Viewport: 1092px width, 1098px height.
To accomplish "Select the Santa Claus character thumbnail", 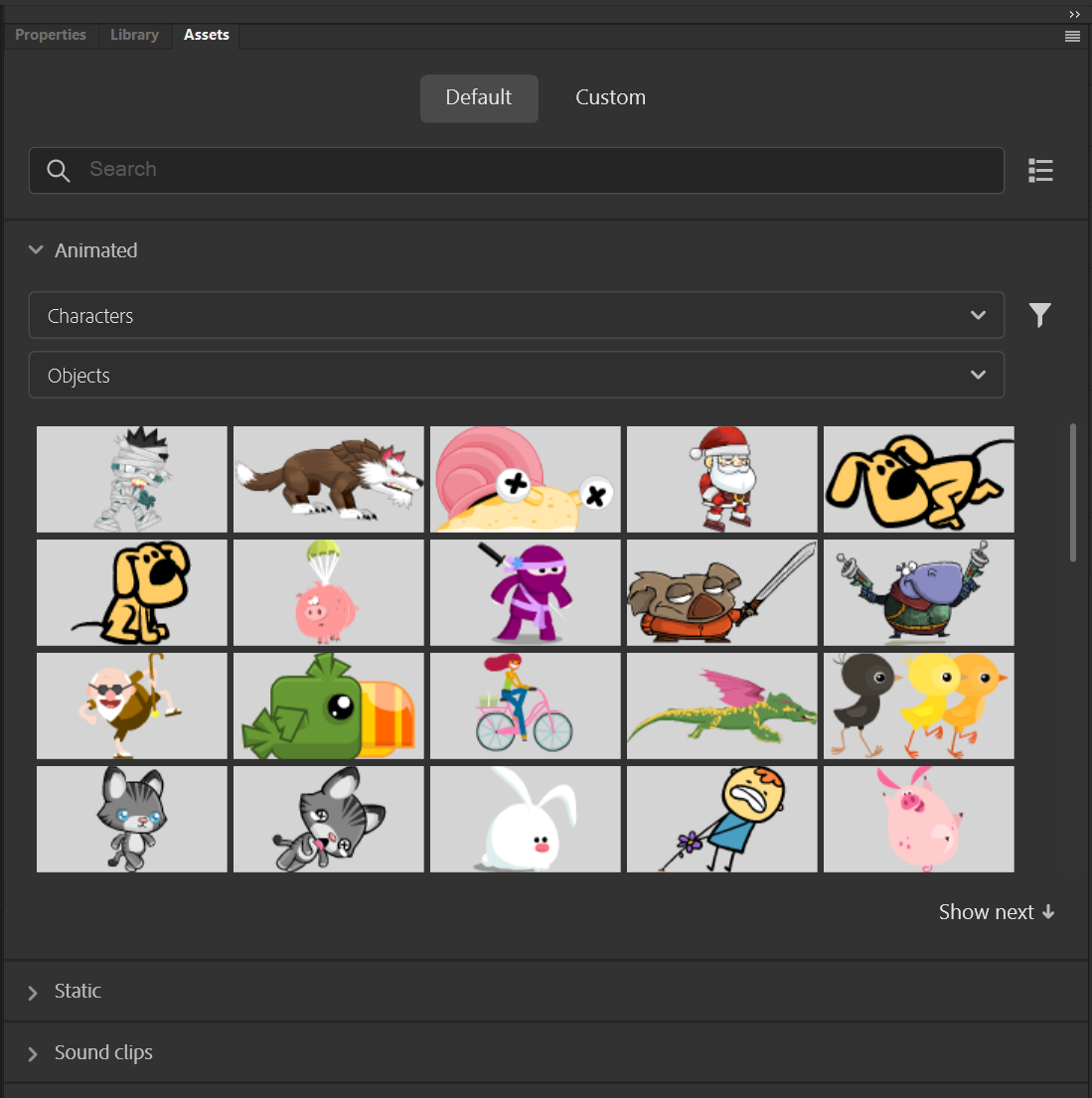I will (721, 479).
